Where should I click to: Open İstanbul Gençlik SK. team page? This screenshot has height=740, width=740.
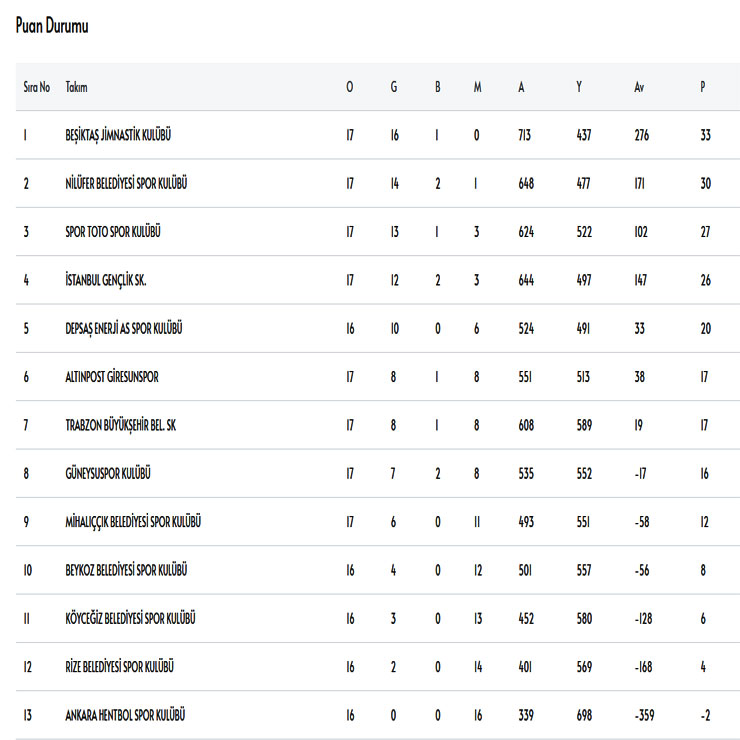[x=106, y=280]
